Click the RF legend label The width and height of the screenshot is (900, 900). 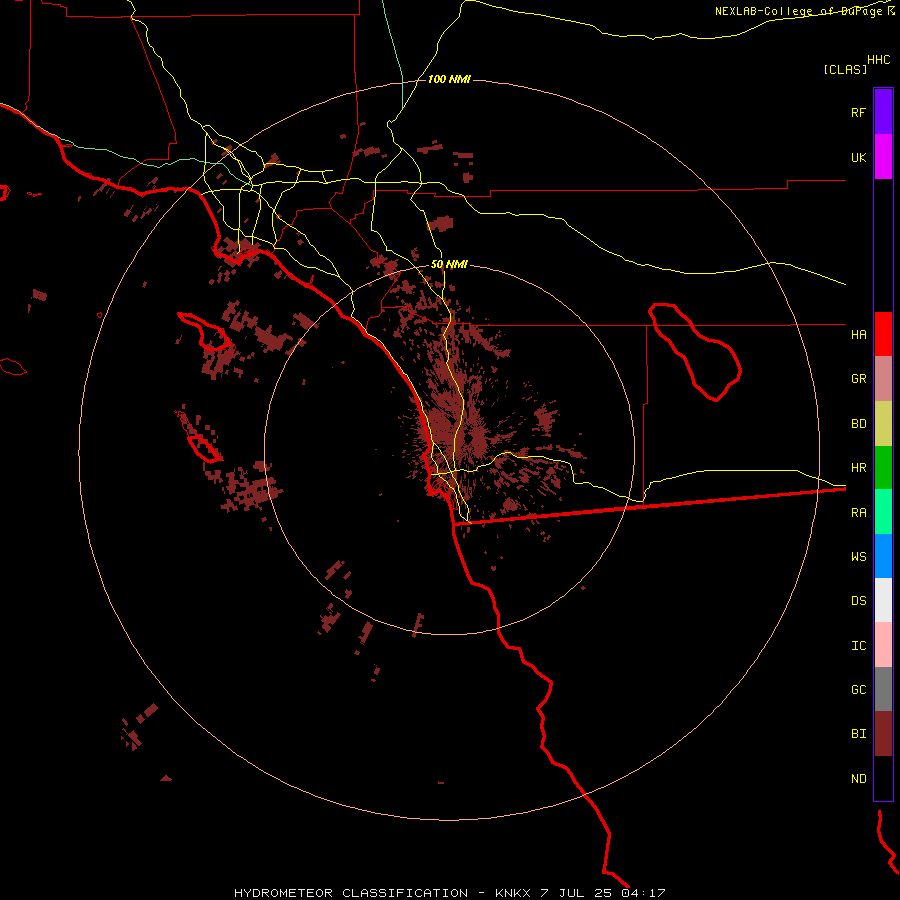(858, 112)
